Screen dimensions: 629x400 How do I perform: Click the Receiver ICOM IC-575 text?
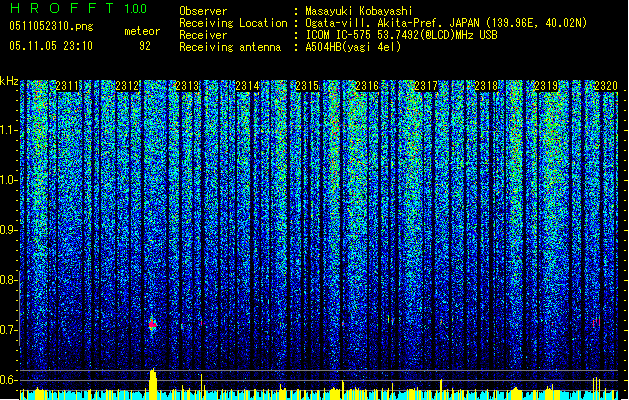(401, 35)
